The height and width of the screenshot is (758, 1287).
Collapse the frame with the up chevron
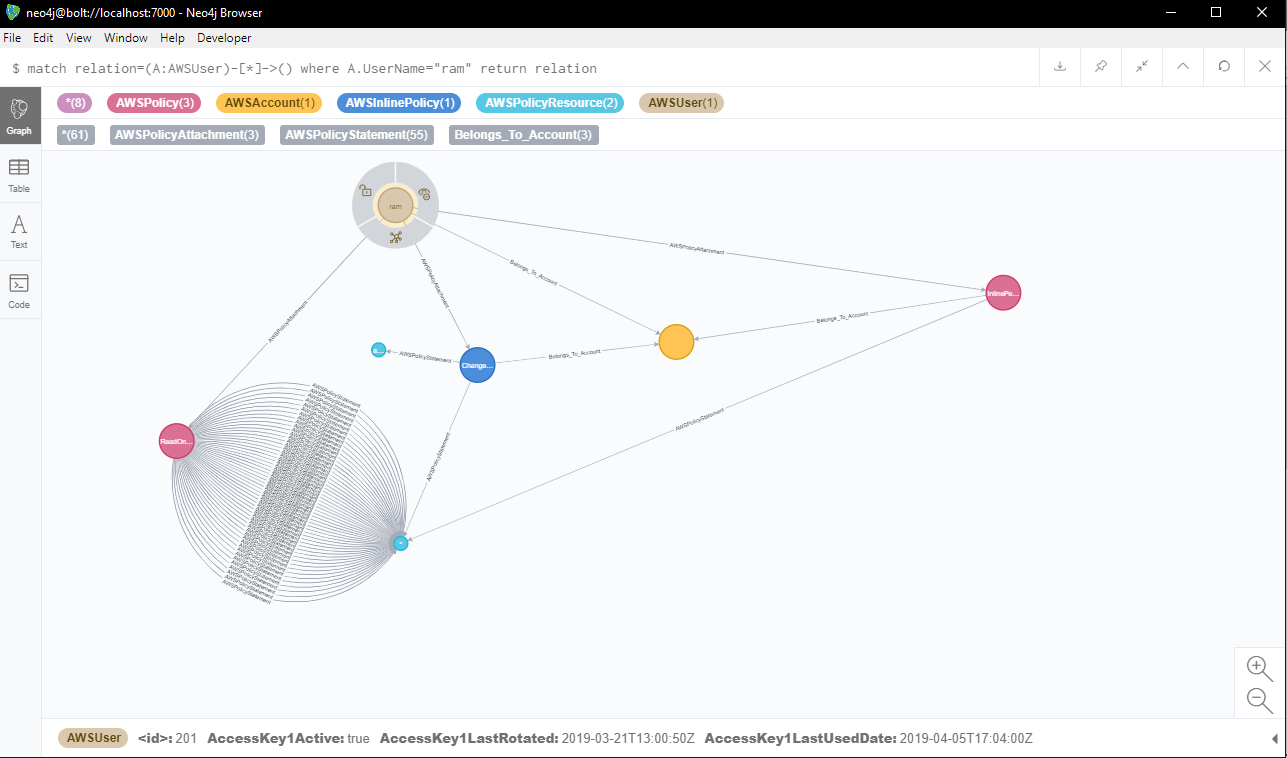pyautogui.click(x=1183, y=67)
